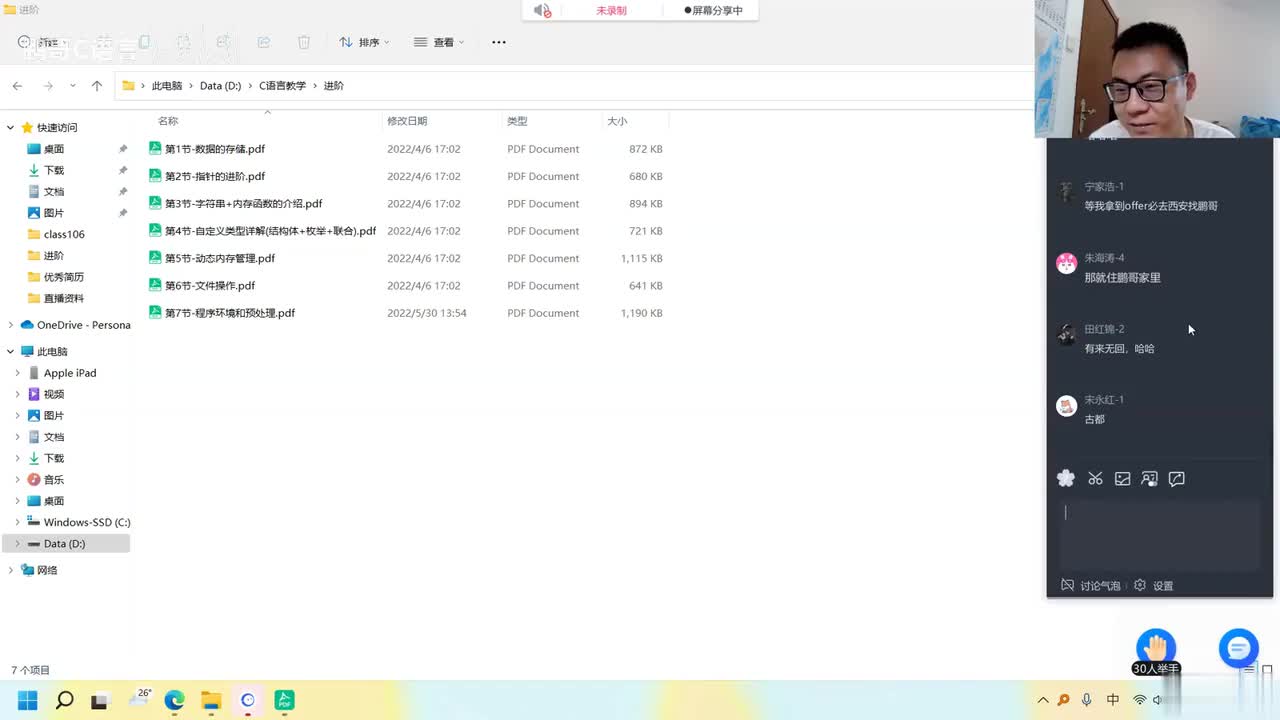Go up one folder level with up arrow
The image size is (1280, 720).
pyautogui.click(x=97, y=86)
